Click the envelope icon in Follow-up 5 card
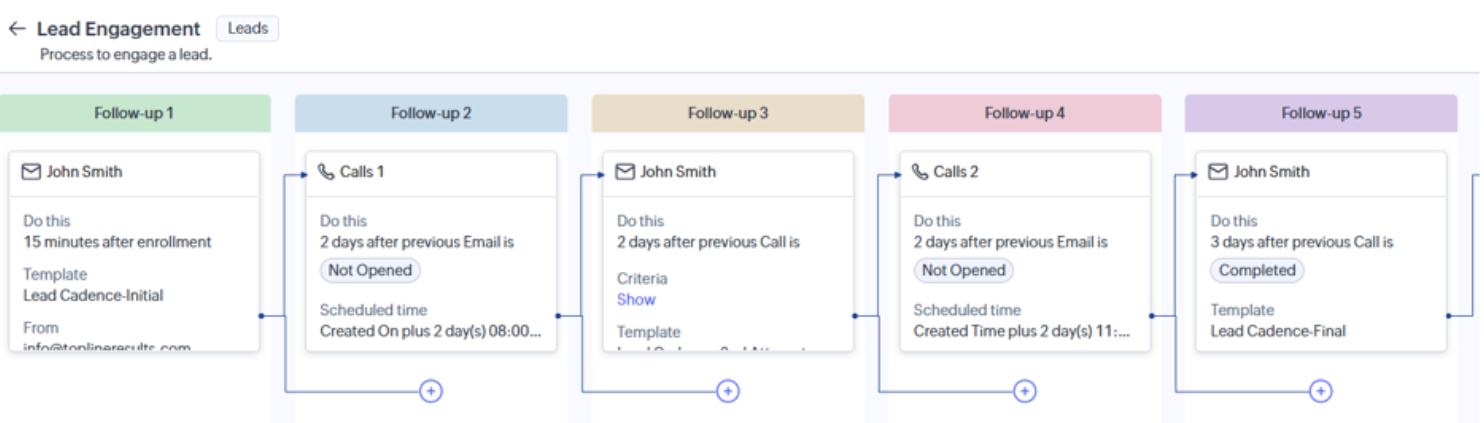 coord(1218,172)
